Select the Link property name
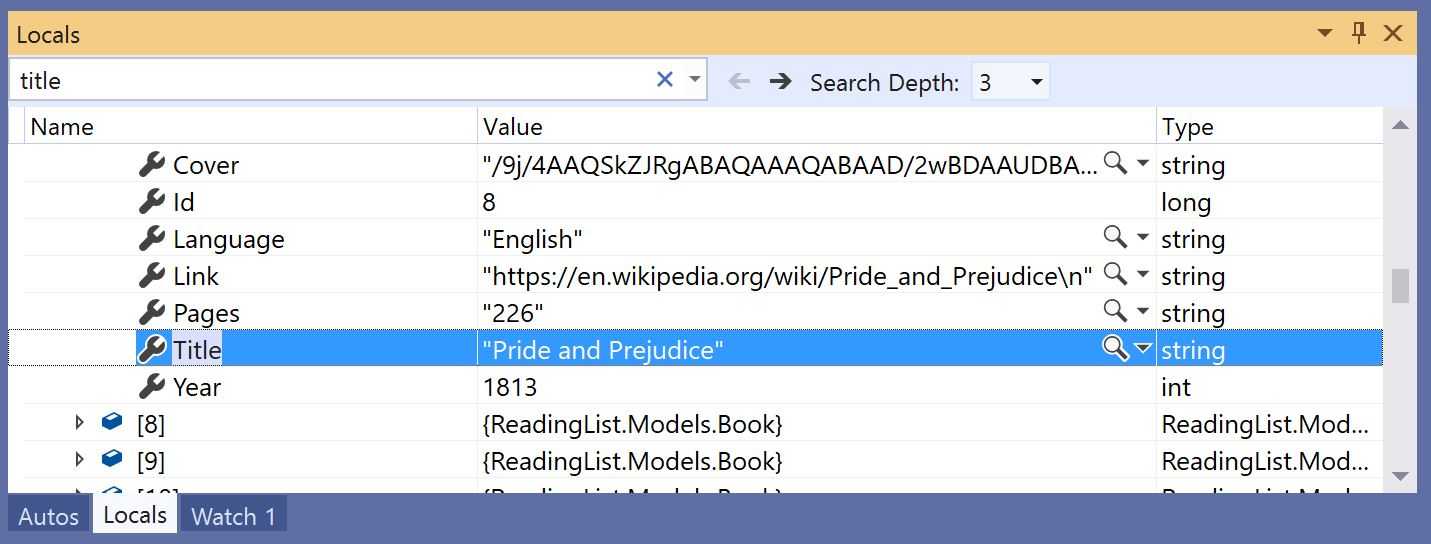This screenshot has height=544, width=1431. pos(196,276)
